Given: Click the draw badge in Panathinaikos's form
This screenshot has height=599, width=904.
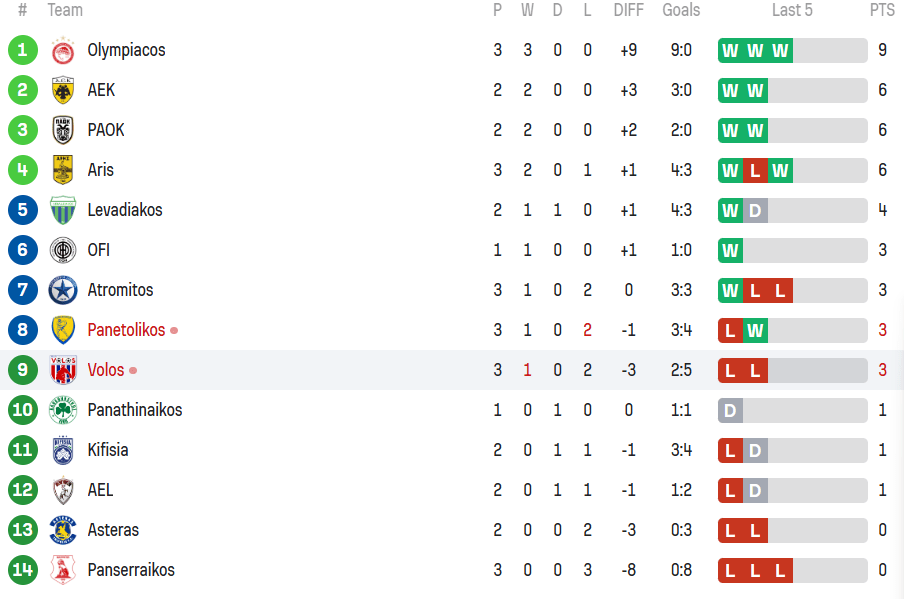Looking at the screenshot, I should 730,410.
